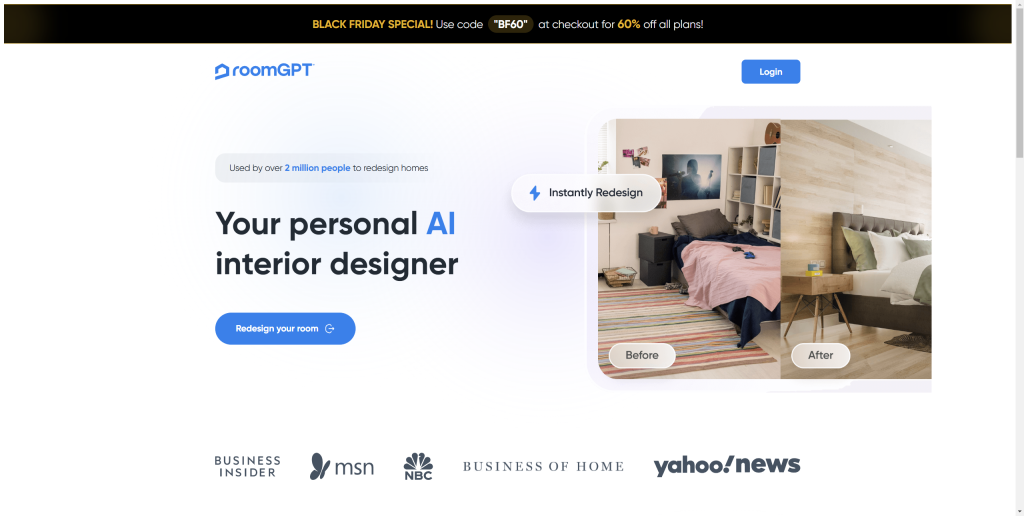Click the lightning bolt Instantly Redesign icon
Viewport: 1024px width, 516px height.
pyautogui.click(x=534, y=193)
